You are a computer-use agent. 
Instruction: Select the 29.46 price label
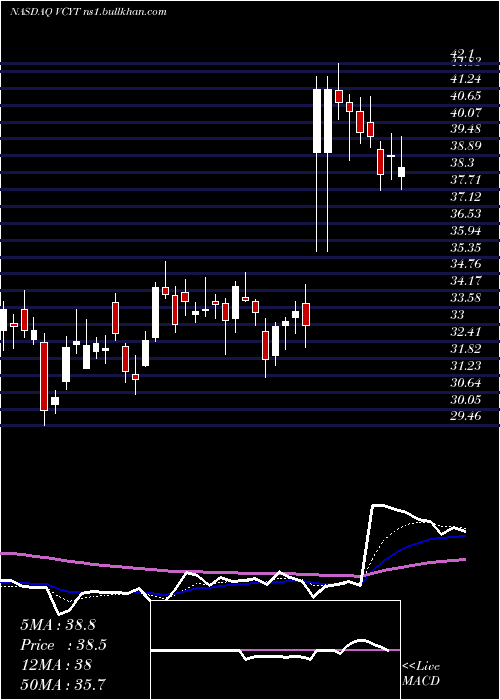466,416
